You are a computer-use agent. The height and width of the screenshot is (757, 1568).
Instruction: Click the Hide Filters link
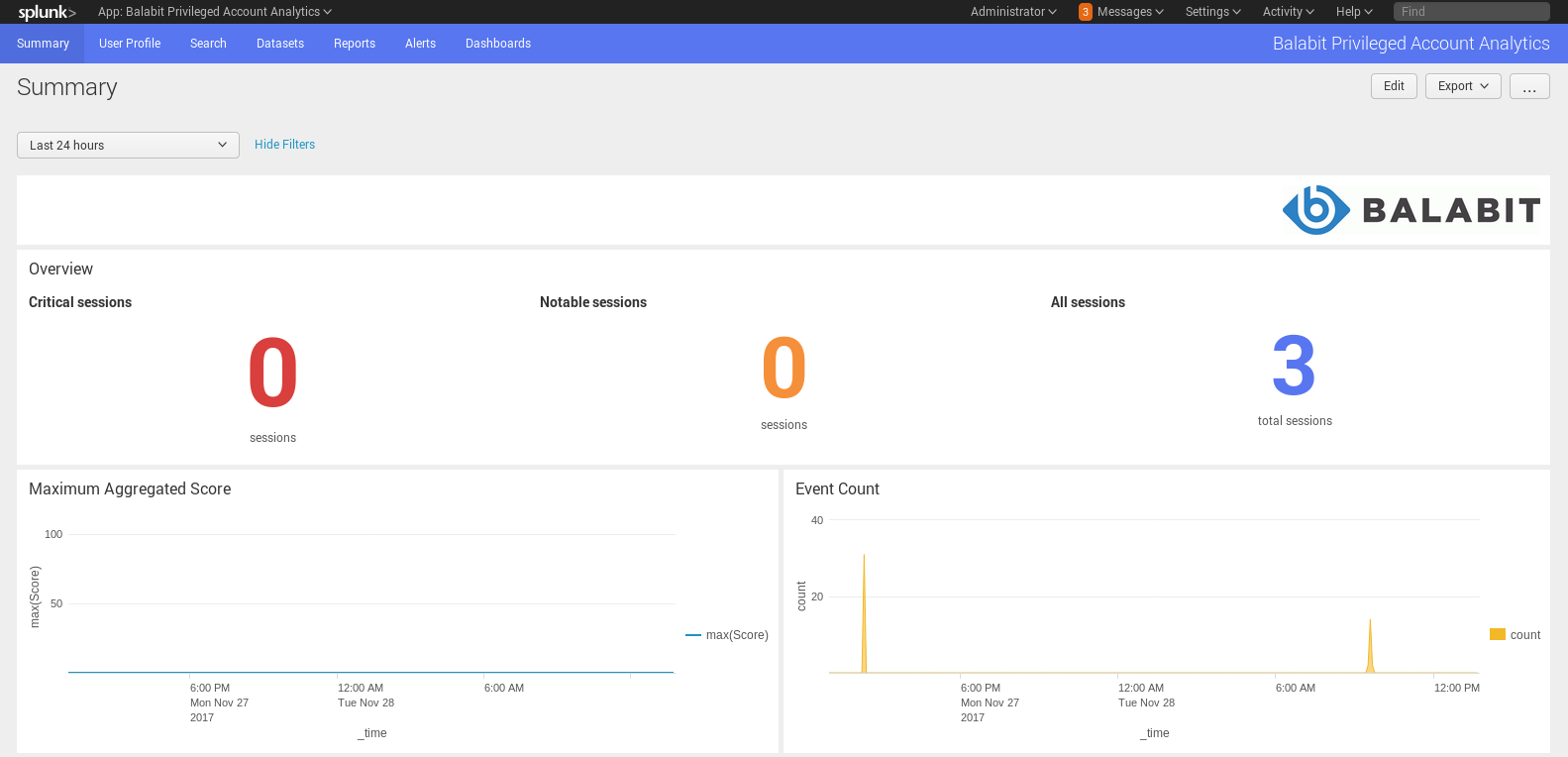click(x=284, y=145)
